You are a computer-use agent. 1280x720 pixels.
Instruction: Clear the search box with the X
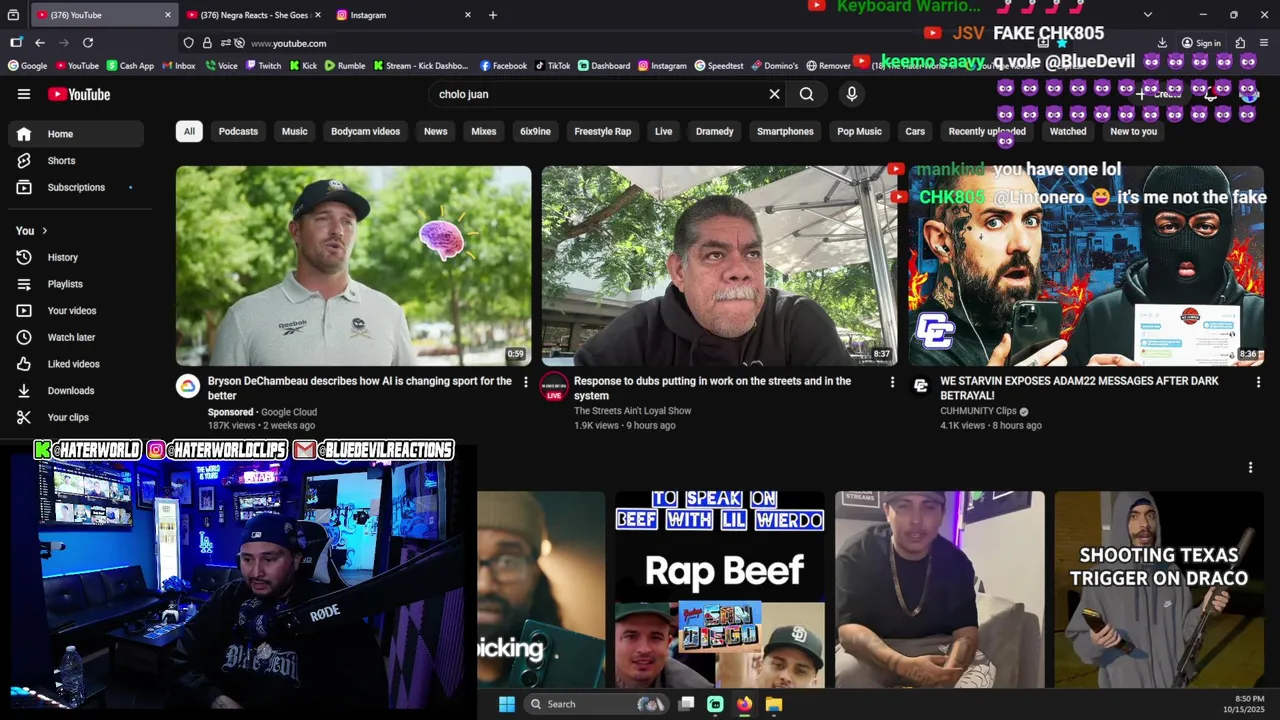click(774, 94)
